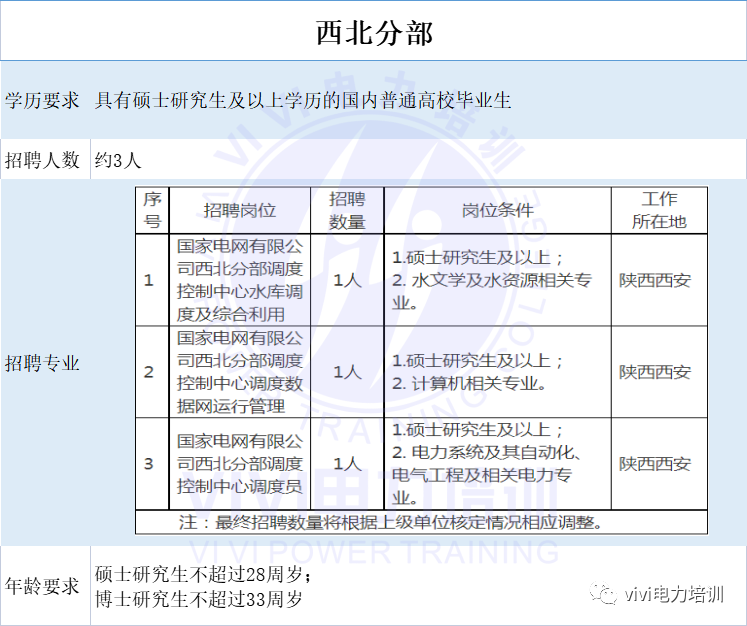Click the note 最终招聘数量将根据上级单位核定情况相应调整

click(391, 523)
